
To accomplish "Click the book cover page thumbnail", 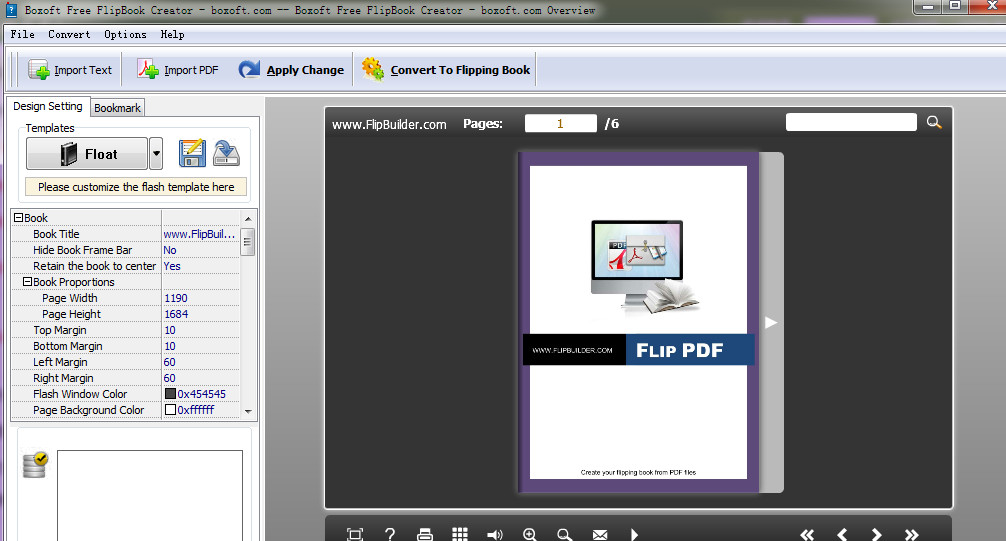I will 638,322.
